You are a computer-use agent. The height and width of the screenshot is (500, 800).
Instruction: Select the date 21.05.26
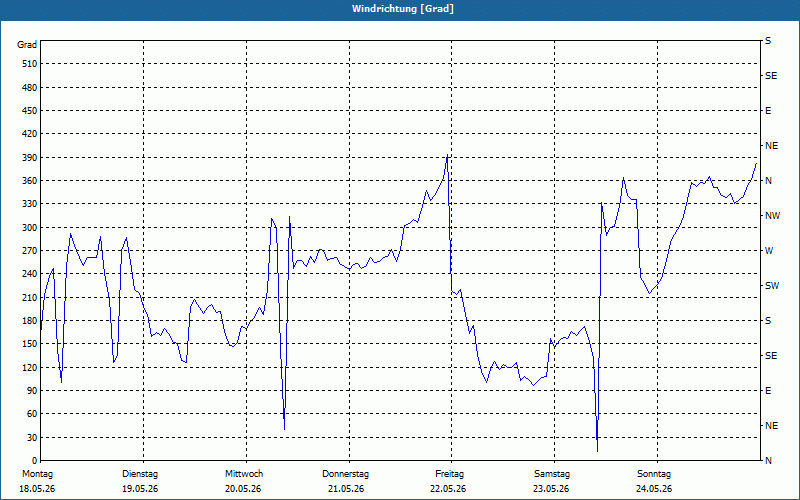point(346,489)
